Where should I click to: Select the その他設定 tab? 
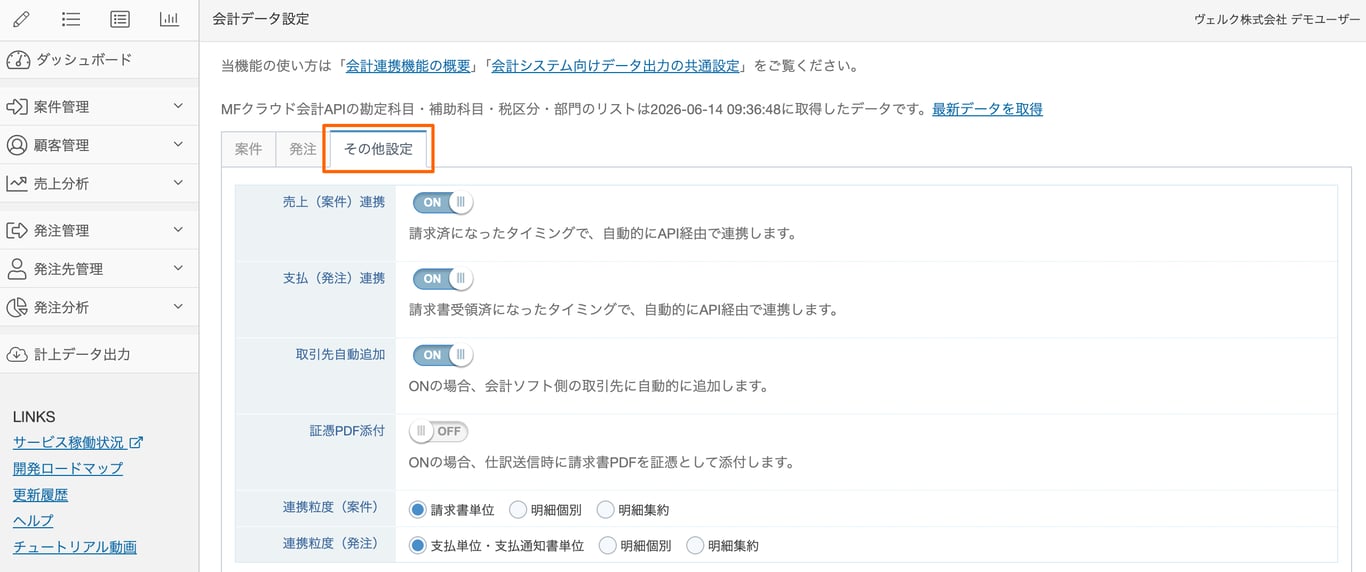tap(378, 149)
